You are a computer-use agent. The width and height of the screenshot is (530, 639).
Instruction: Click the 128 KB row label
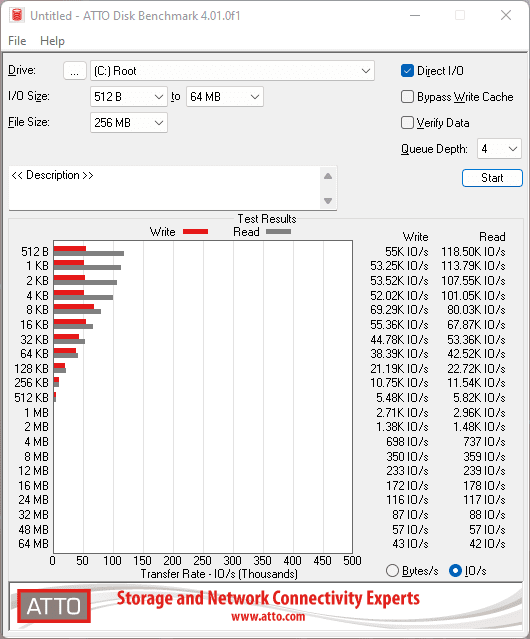31,369
